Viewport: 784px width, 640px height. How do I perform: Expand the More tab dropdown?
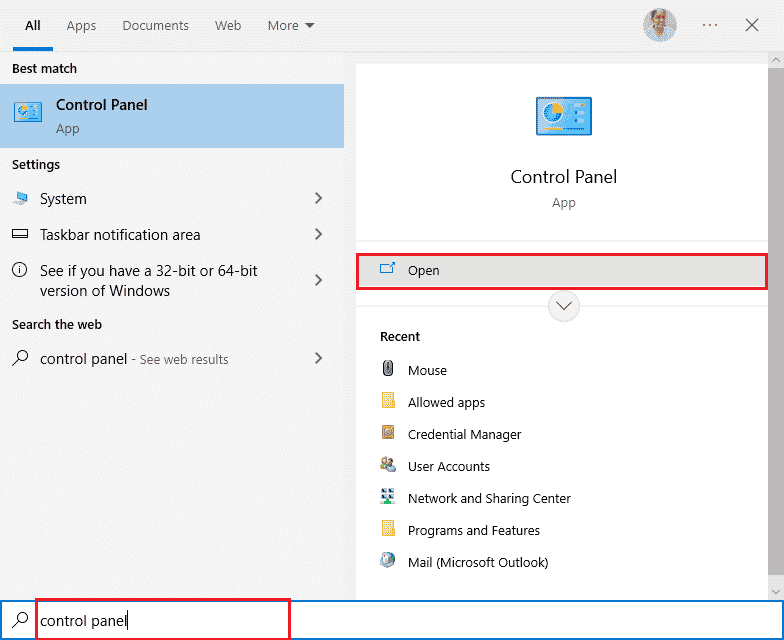click(290, 25)
